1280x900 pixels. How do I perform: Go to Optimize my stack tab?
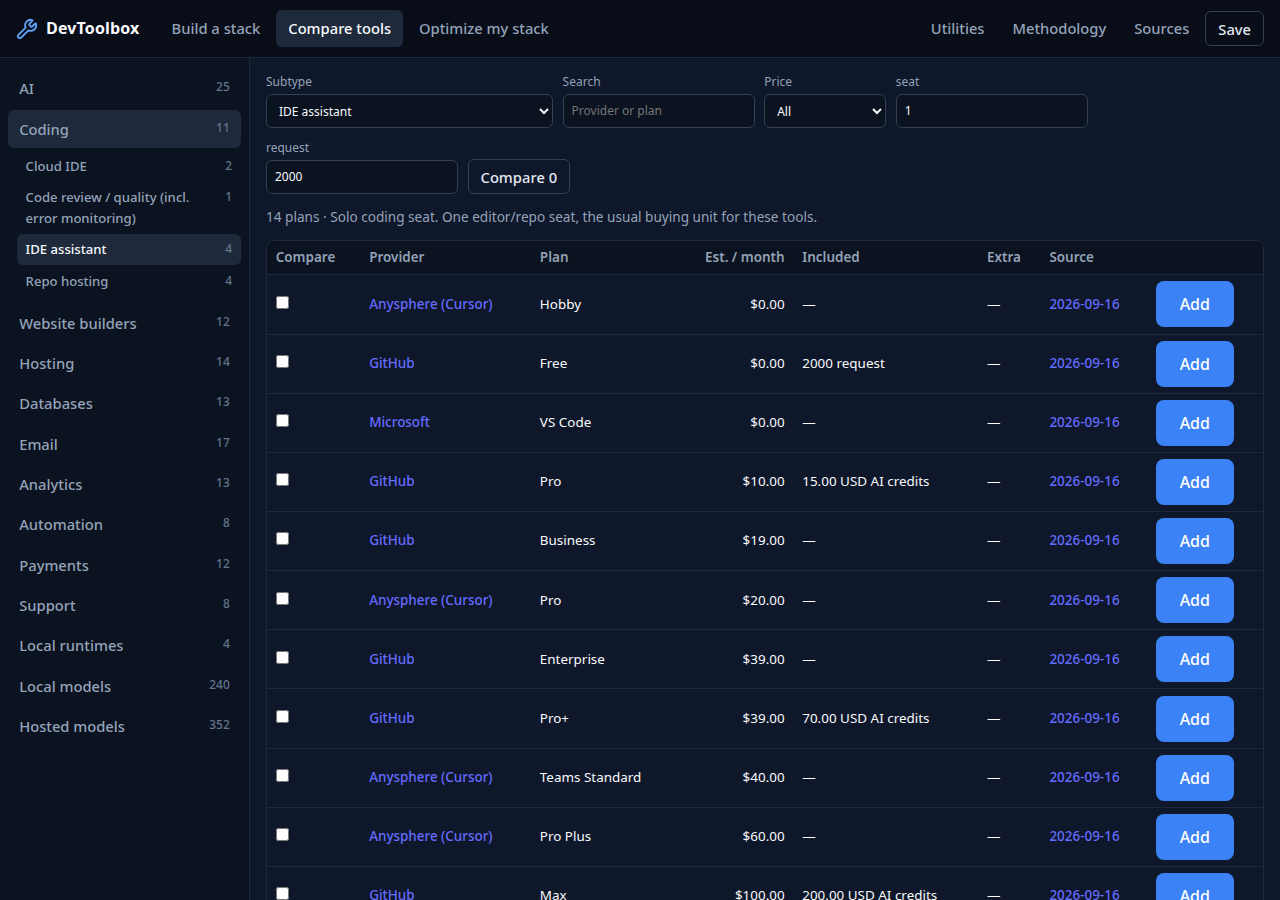coord(484,29)
